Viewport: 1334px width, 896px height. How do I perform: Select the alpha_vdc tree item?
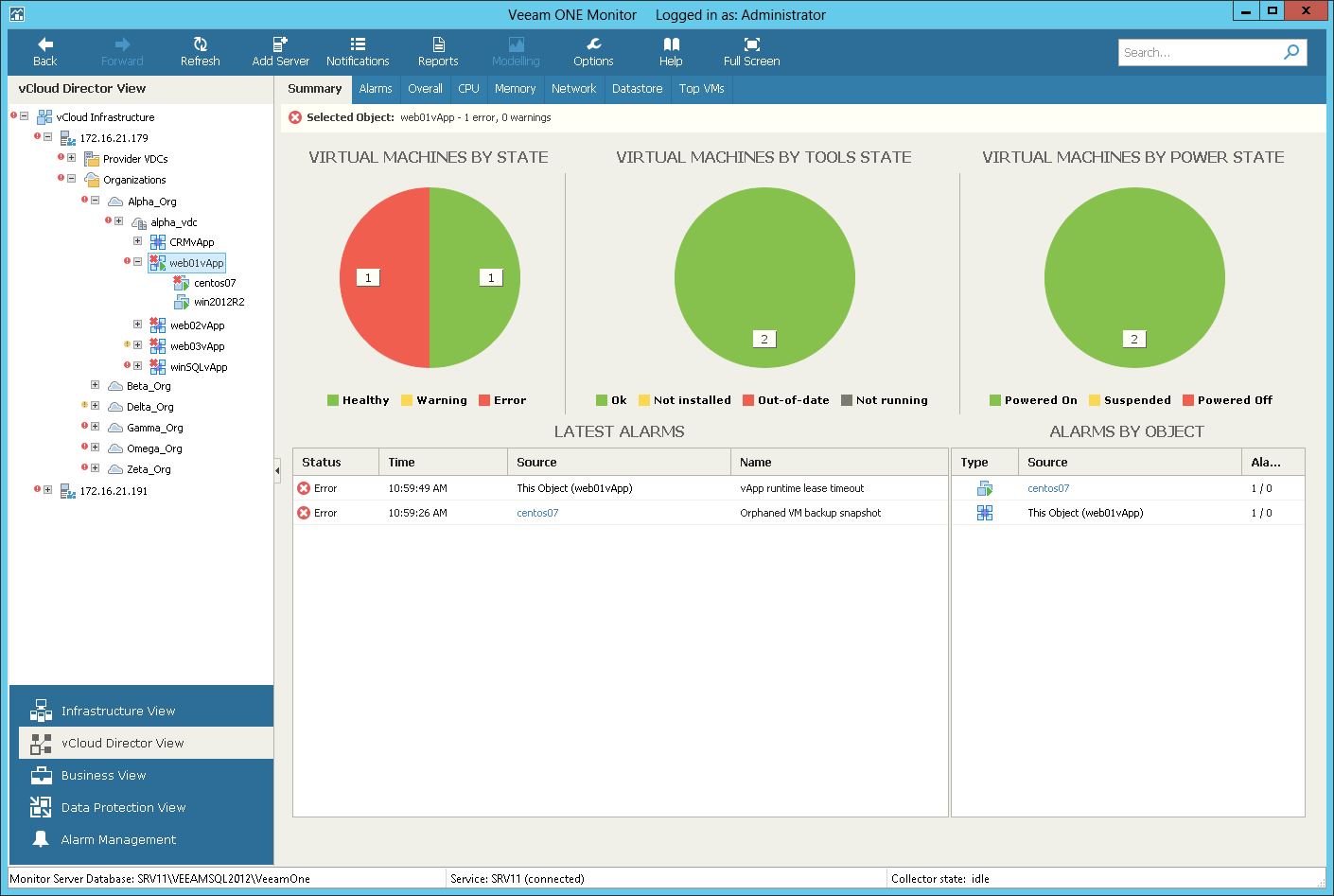coord(174,222)
